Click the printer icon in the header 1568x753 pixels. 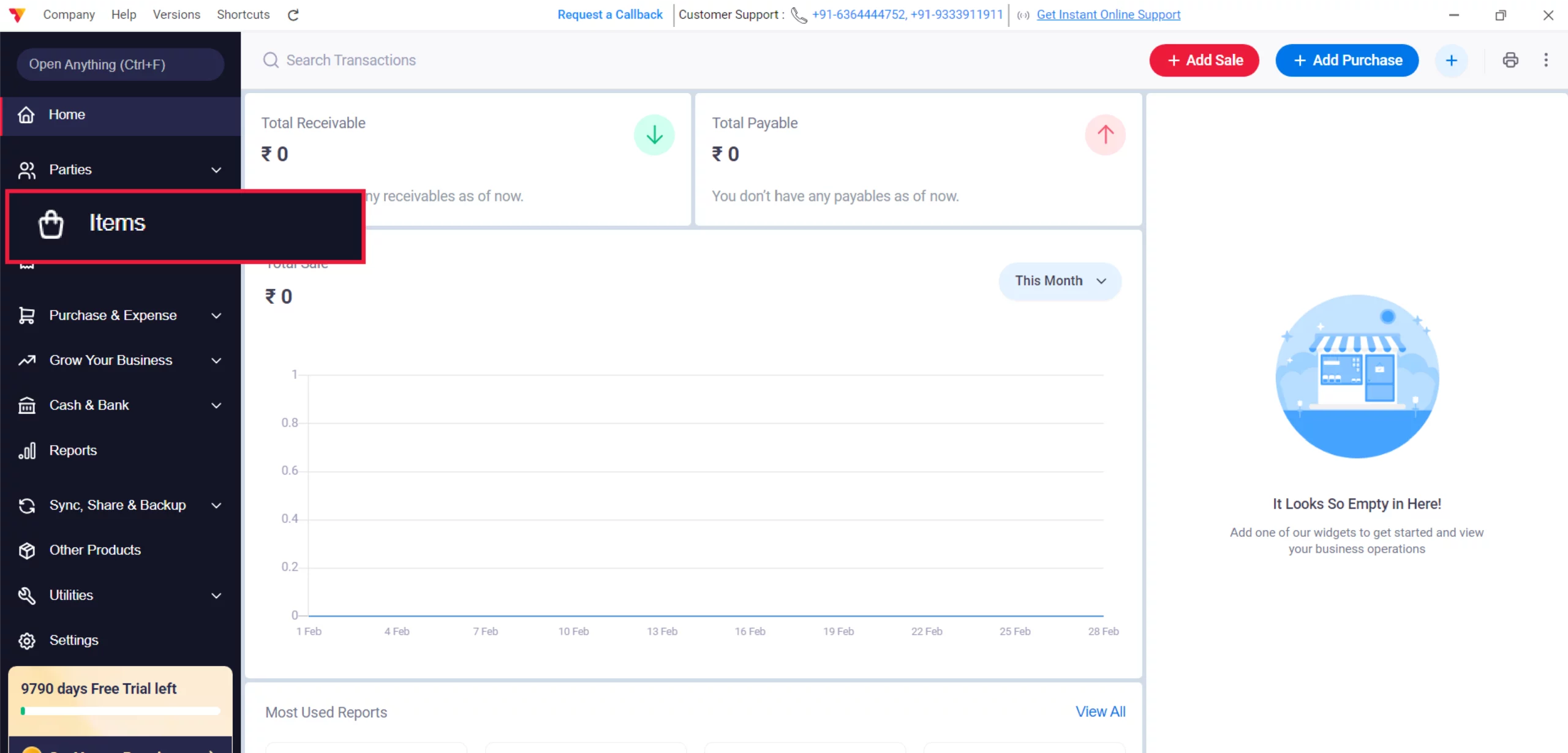point(1510,60)
